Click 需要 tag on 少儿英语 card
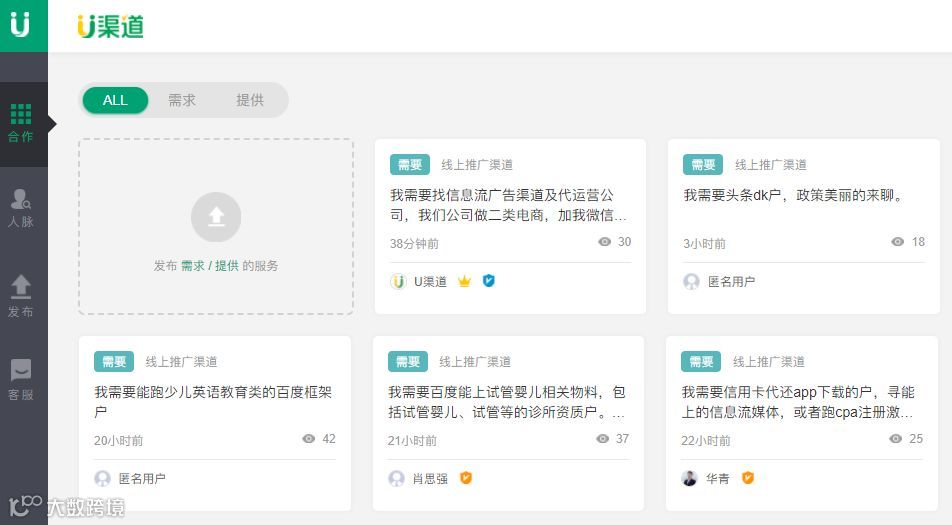Image resolution: width=952 pixels, height=525 pixels. pos(114,362)
